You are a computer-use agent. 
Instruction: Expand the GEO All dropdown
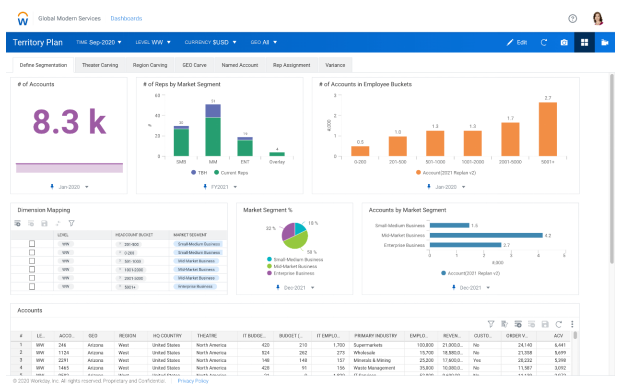[264, 42]
